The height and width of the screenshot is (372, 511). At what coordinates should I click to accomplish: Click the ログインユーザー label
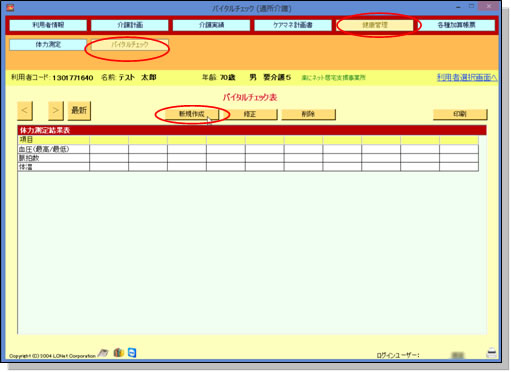point(398,356)
